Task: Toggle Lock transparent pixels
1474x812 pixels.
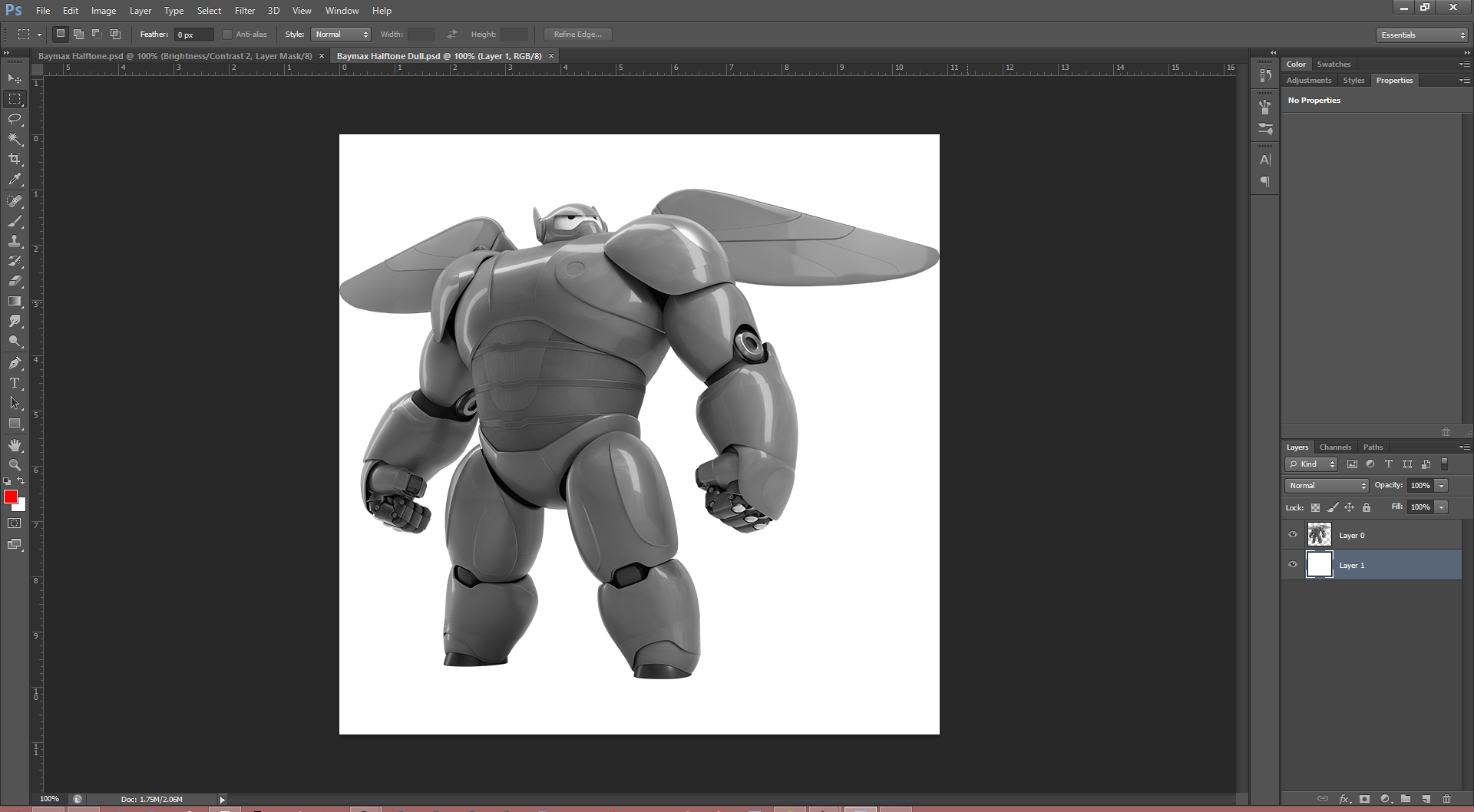Action: (x=1315, y=507)
